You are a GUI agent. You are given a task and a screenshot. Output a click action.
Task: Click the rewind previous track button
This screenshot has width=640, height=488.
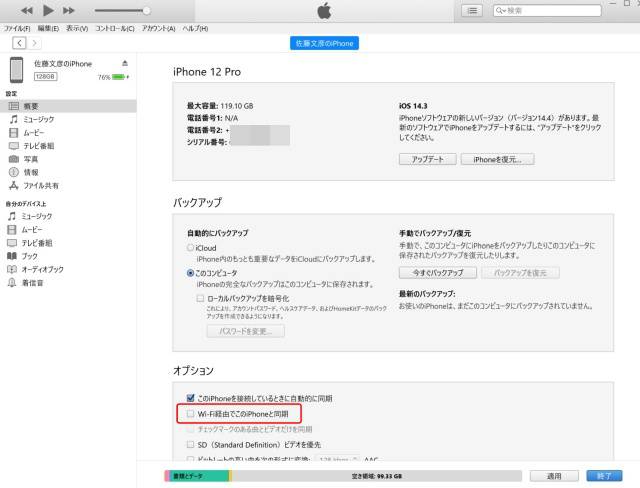[x=27, y=11]
